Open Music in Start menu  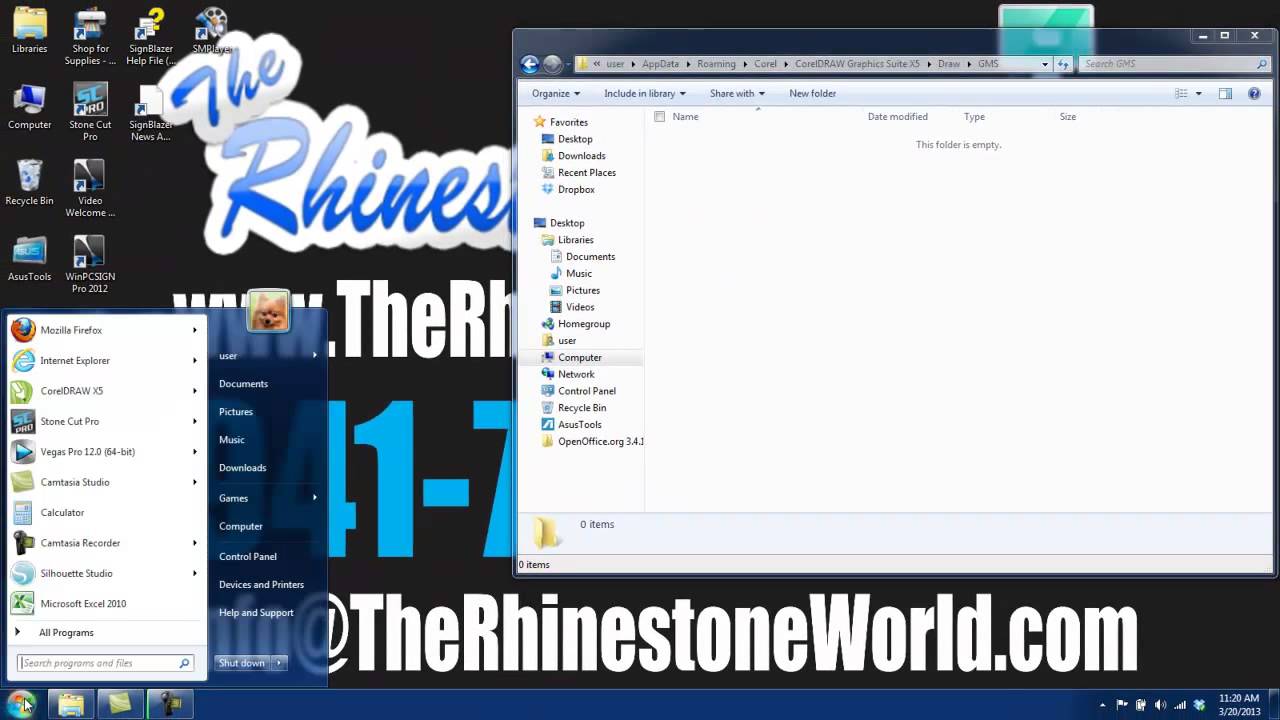click(232, 440)
